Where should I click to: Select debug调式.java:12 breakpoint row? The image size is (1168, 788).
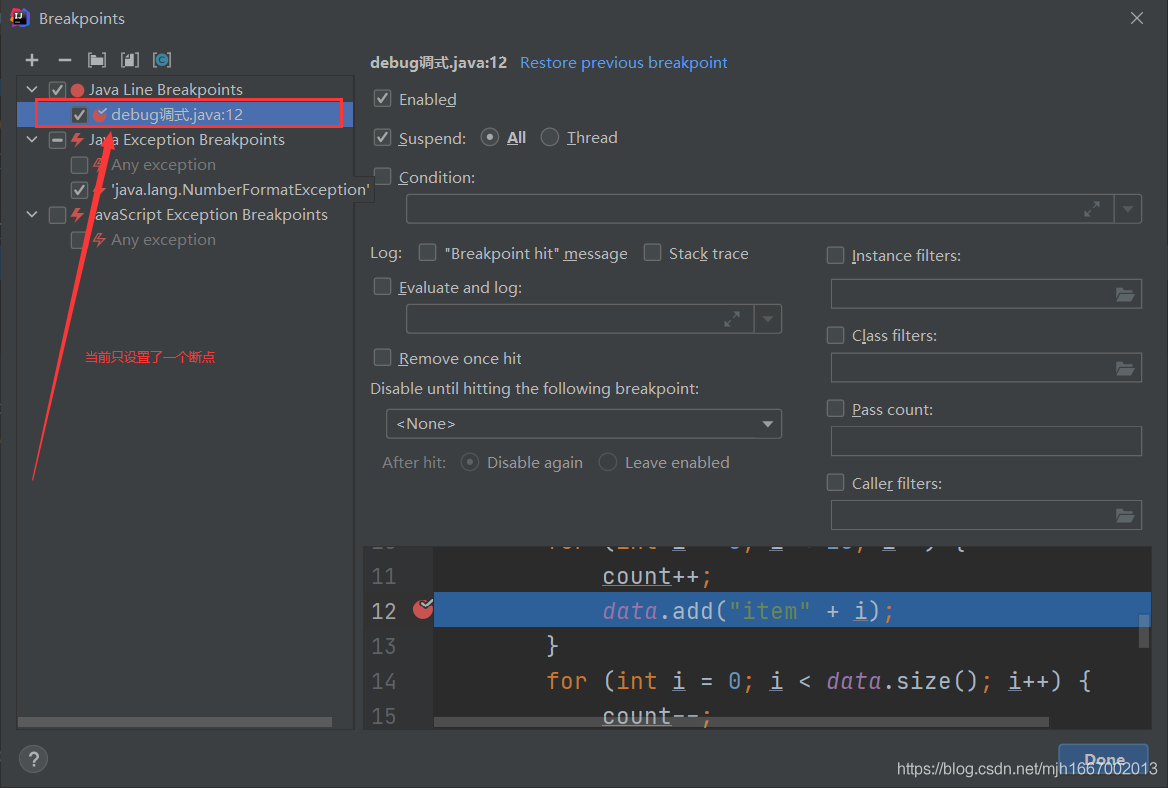click(x=185, y=115)
